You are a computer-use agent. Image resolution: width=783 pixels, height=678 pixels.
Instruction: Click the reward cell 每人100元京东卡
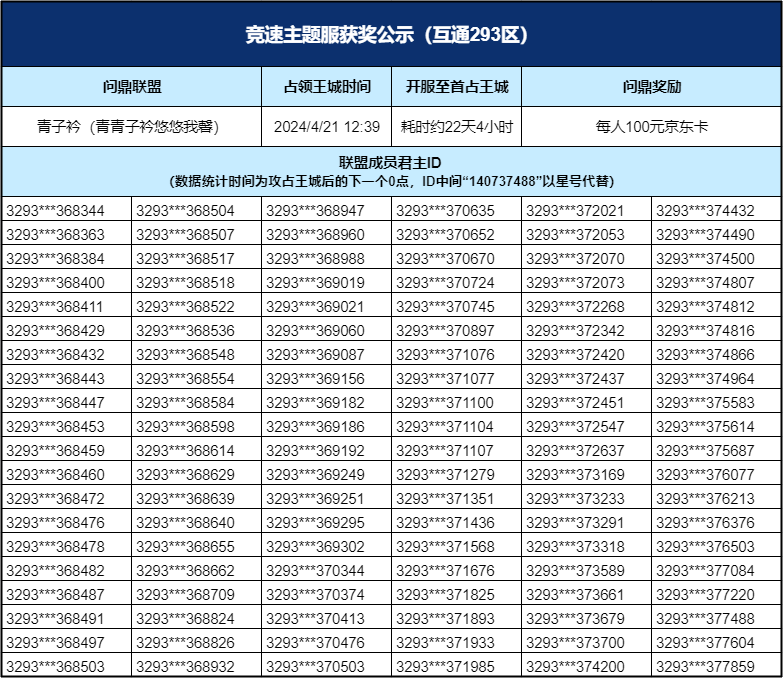[651, 127]
